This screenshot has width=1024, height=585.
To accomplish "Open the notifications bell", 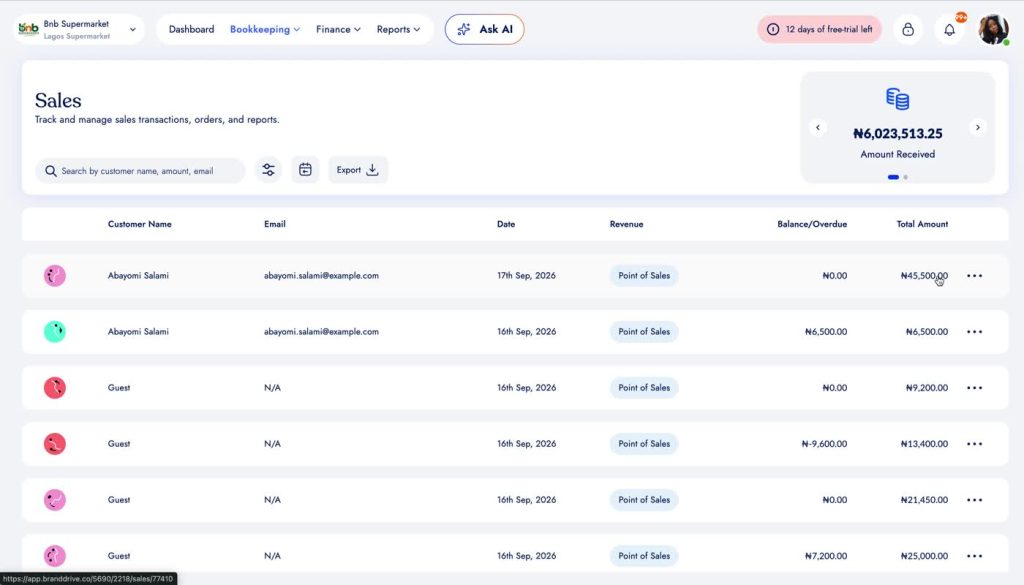I will [x=950, y=29].
